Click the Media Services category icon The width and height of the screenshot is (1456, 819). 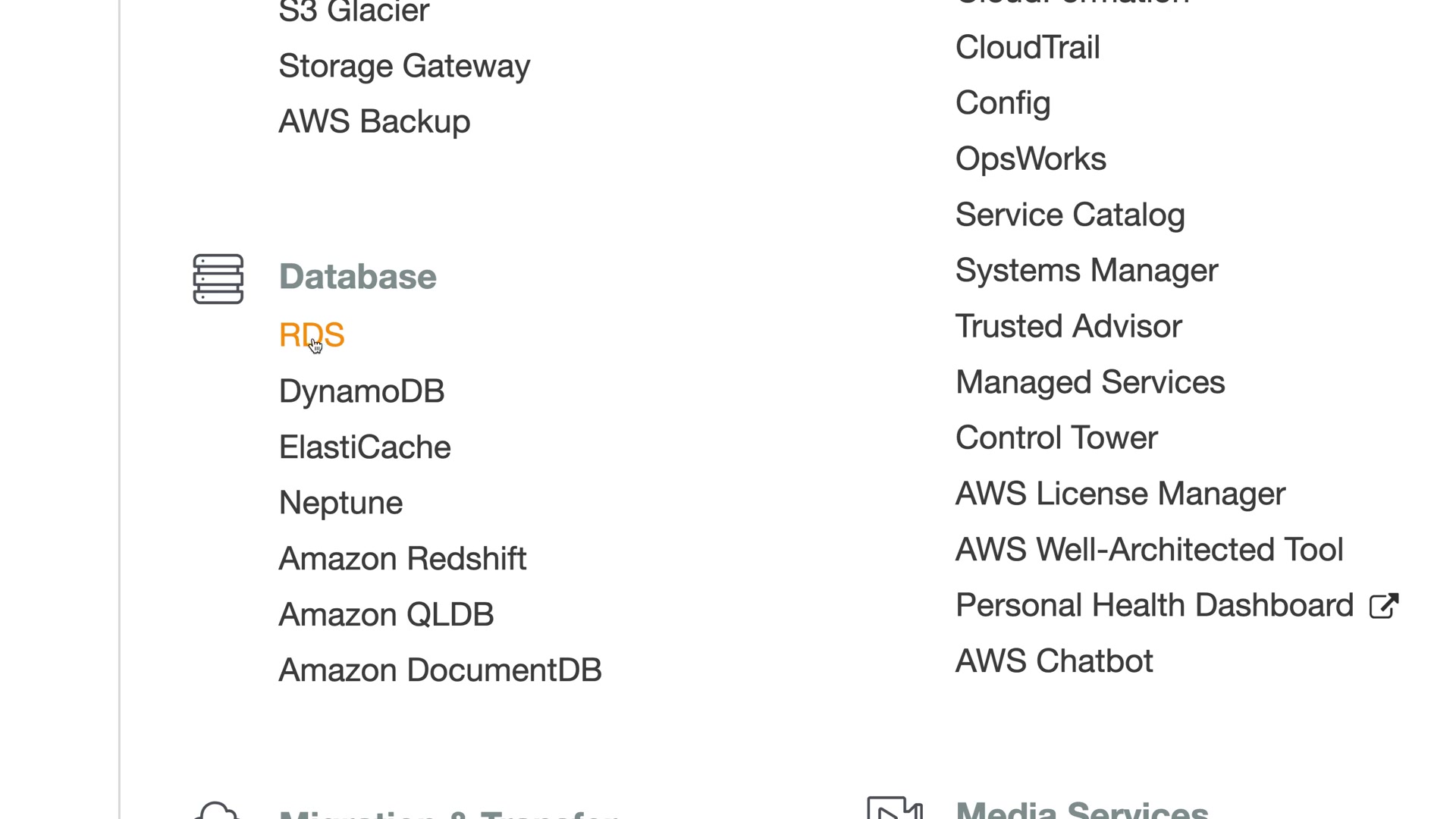point(895,808)
